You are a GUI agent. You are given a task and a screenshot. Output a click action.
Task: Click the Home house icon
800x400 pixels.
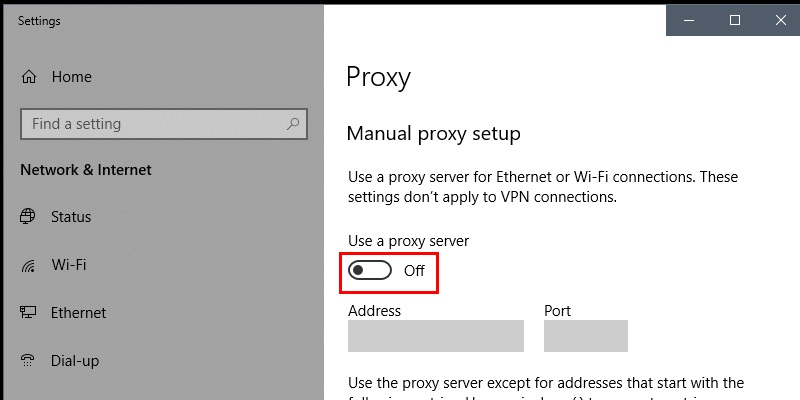point(29,77)
